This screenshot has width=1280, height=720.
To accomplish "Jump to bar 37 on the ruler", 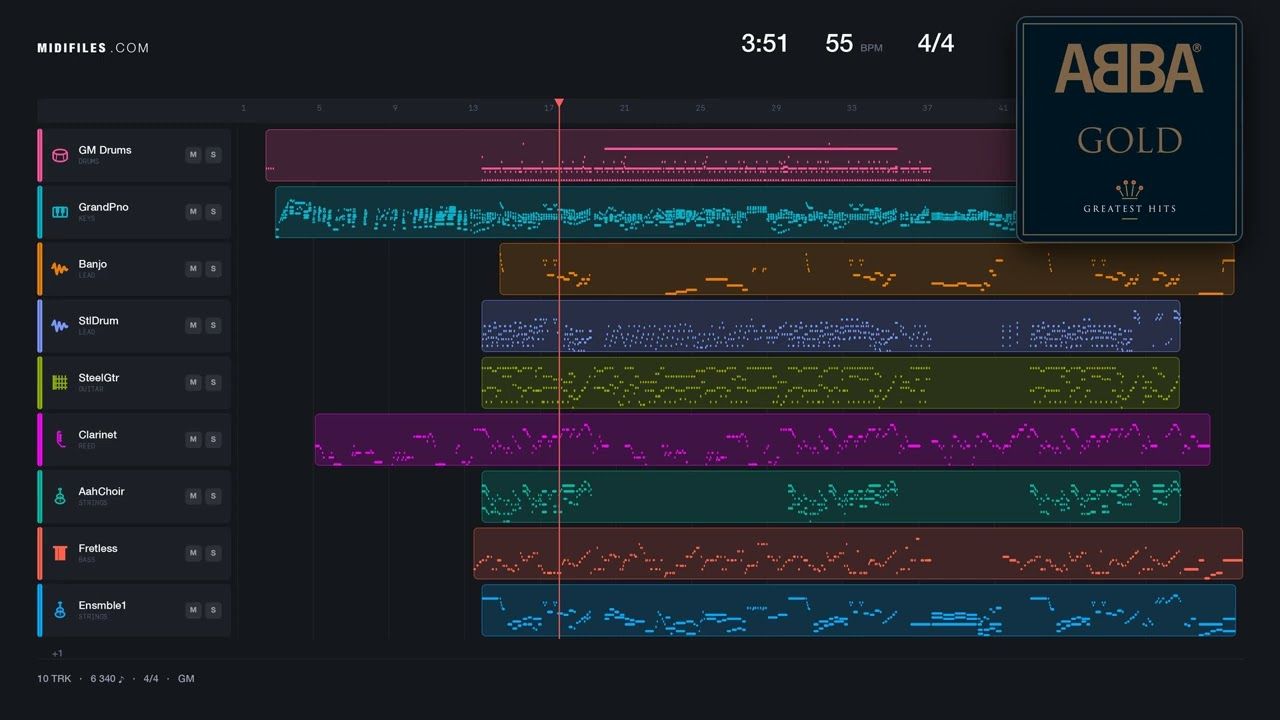I will [927, 108].
